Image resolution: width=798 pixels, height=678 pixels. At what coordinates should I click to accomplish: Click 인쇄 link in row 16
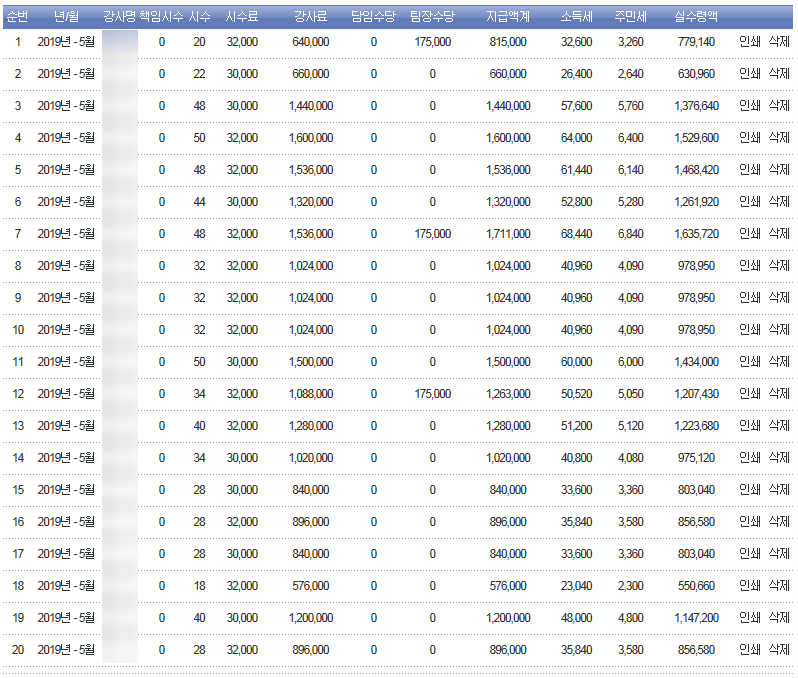tap(749, 522)
